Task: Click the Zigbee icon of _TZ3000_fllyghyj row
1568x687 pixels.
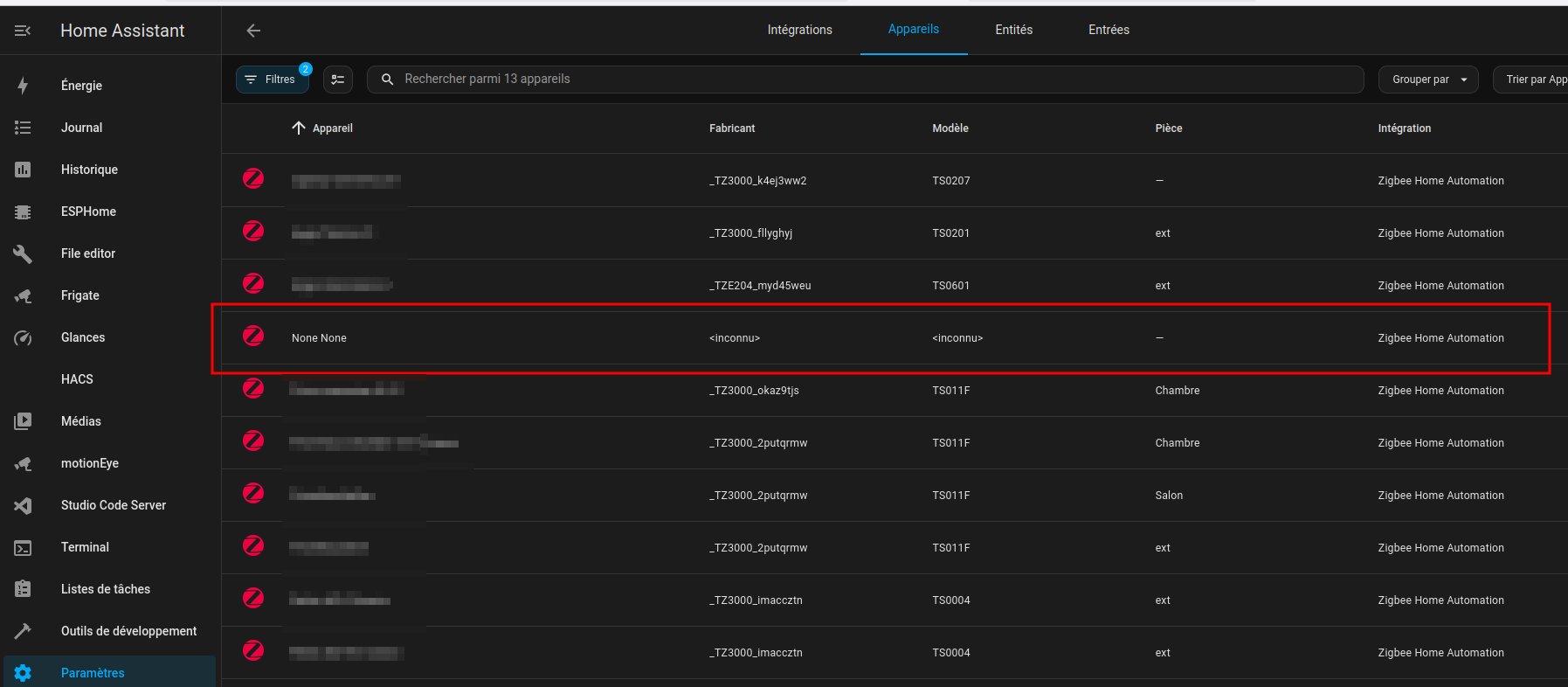Action: [x=253, y=231]
